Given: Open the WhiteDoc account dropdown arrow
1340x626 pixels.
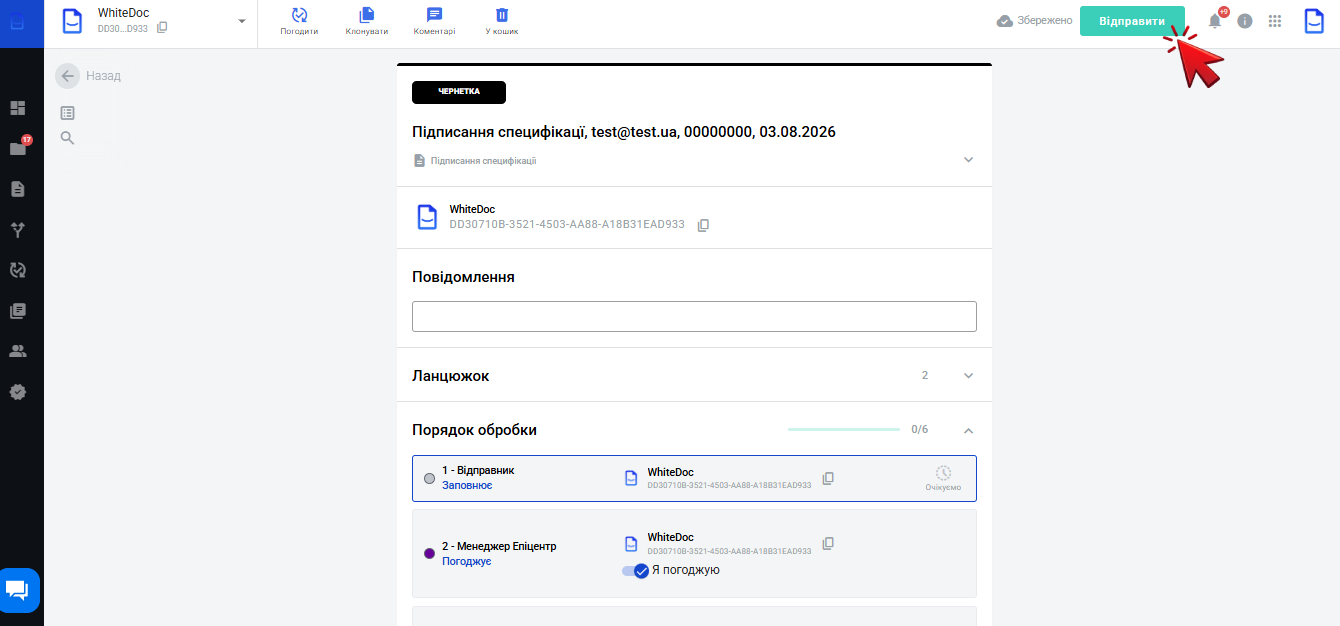Looking at the screenshot, I should (241, 21).
